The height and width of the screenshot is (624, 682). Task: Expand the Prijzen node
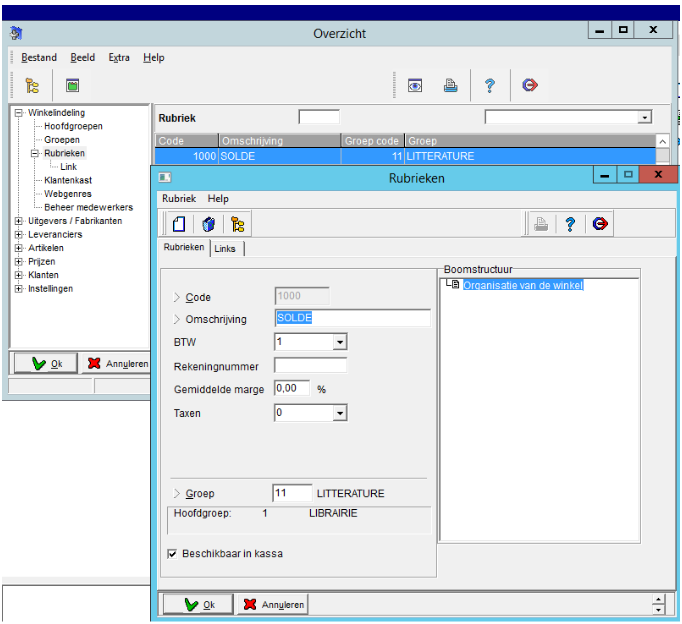coord(19,262)
